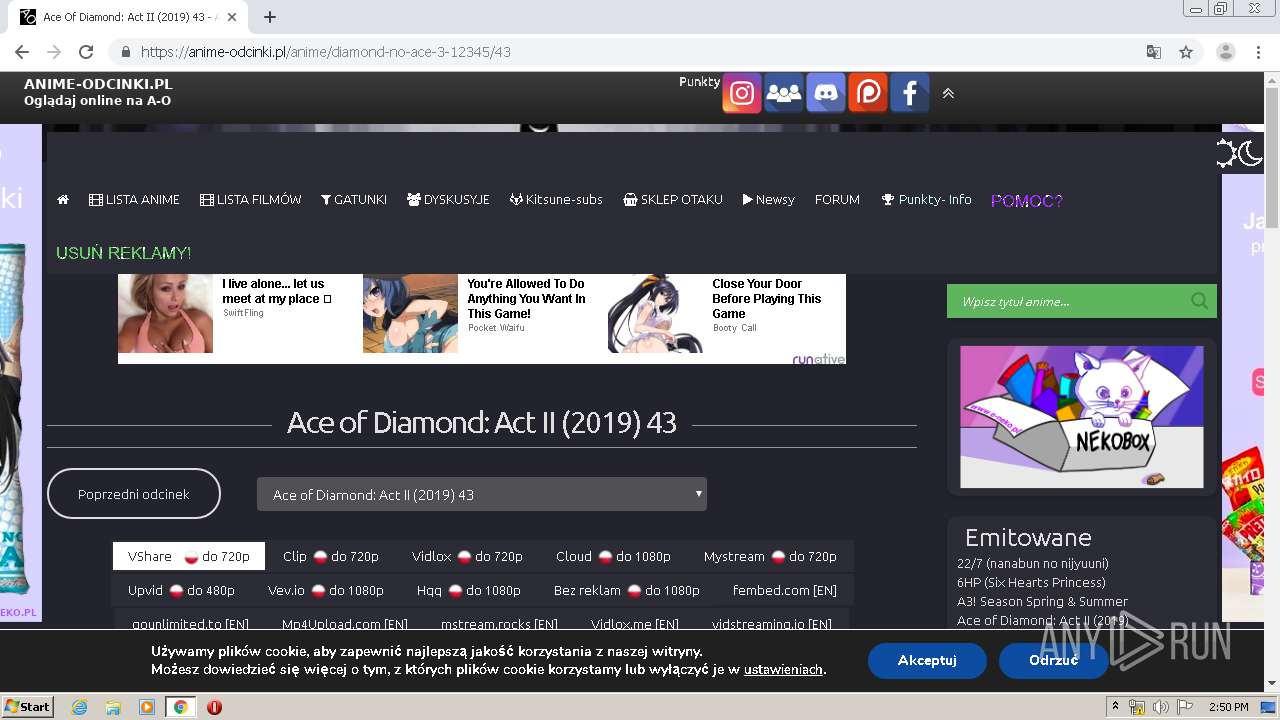Select Bez reklam 1080p player tab
Image resolution: width=1280 pixels, height=720 pixels.
(627, 590)
